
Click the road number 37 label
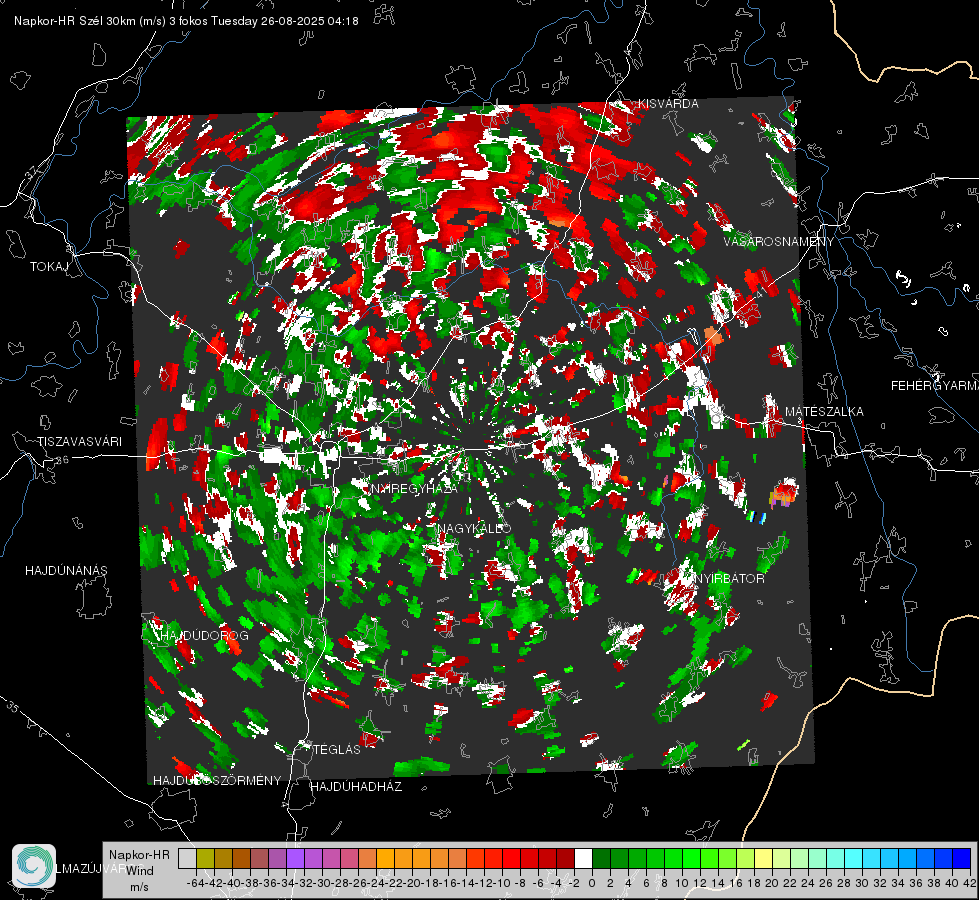(31, 172)
